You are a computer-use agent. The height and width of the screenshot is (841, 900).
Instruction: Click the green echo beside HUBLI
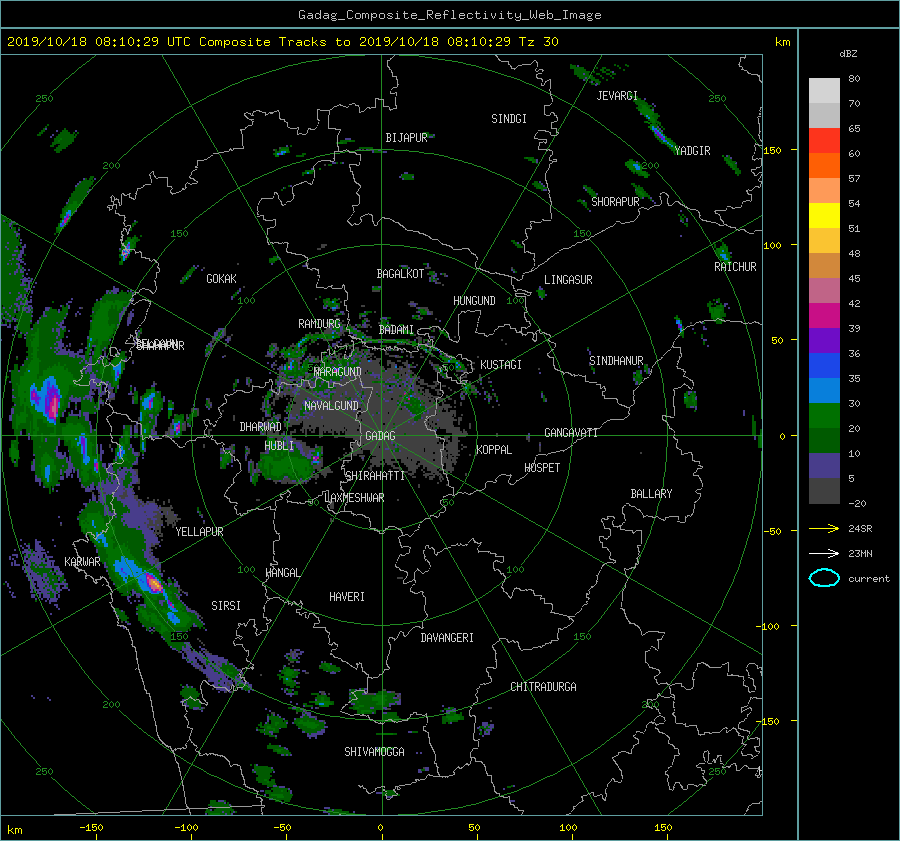(x=285, y=465)
